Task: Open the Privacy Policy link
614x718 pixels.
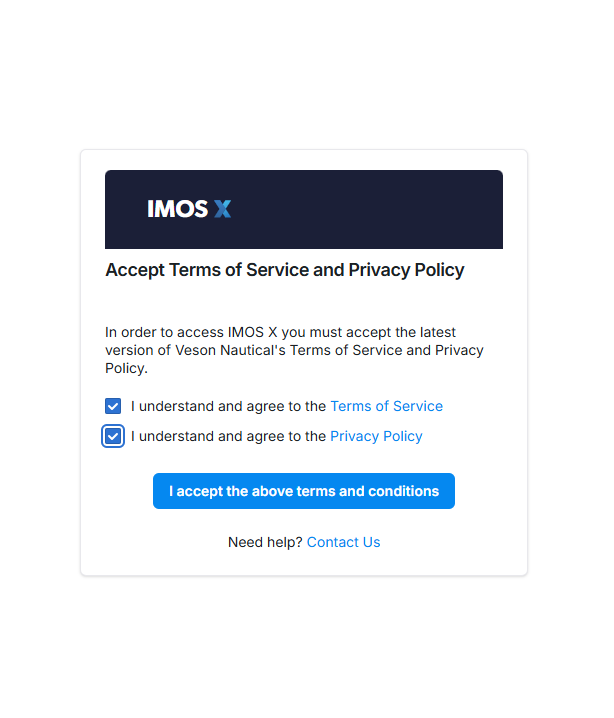Action: (x=376, y=436)
